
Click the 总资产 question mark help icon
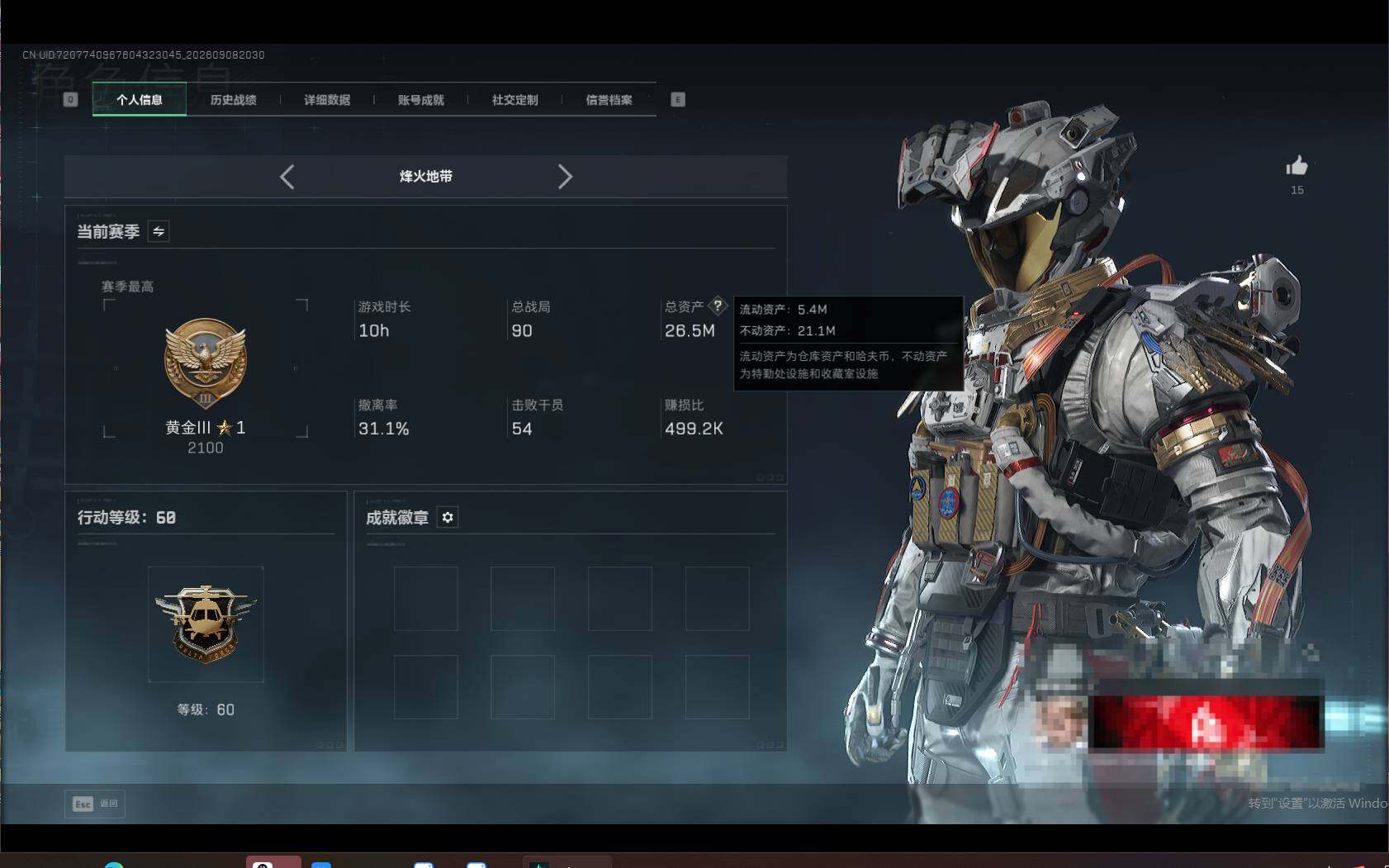(718, 306)
